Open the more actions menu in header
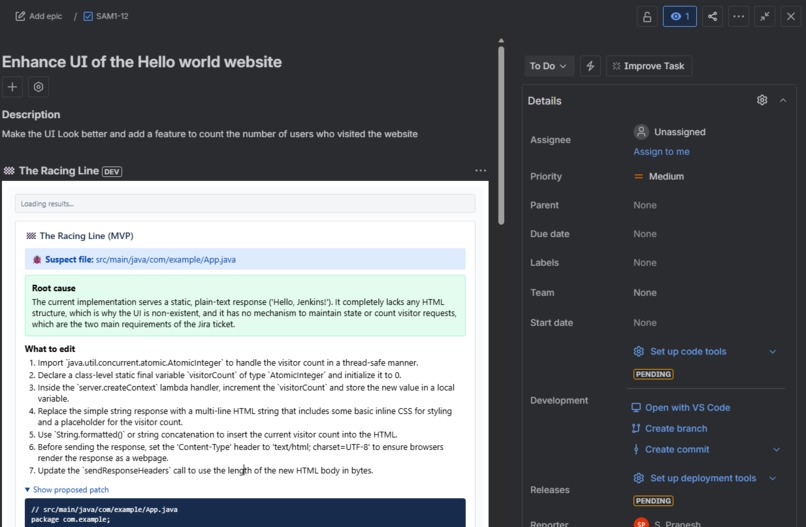This screenshot has height=527, width=806. coord(739,16)
